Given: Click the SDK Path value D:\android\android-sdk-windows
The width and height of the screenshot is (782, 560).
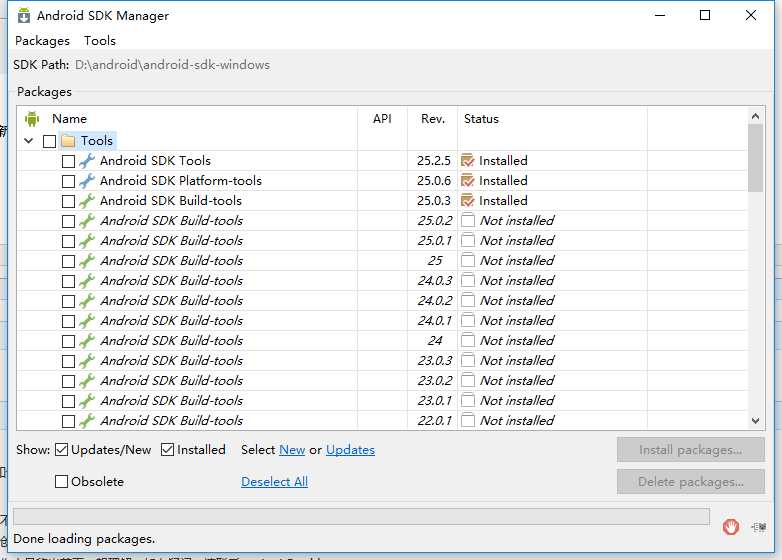Looking at the screenshot, I should point(173,65).
